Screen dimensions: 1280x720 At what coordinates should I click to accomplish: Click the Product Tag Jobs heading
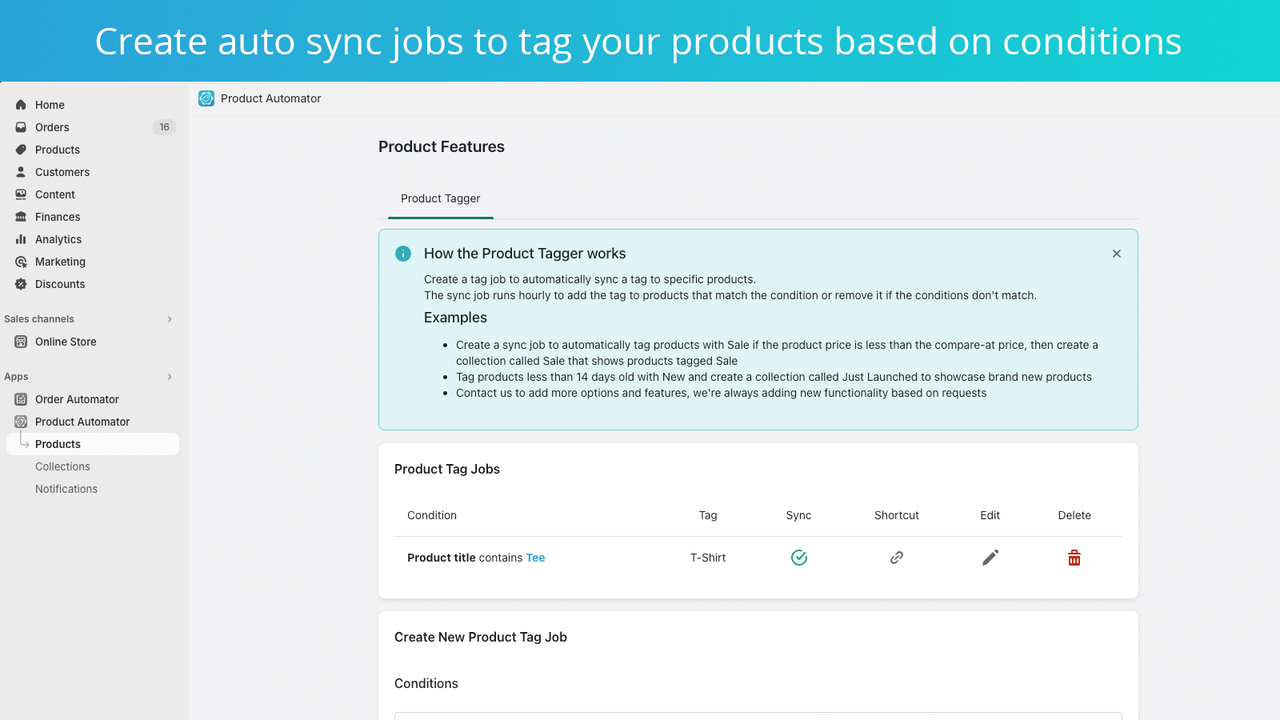click(x=447, y=469)
